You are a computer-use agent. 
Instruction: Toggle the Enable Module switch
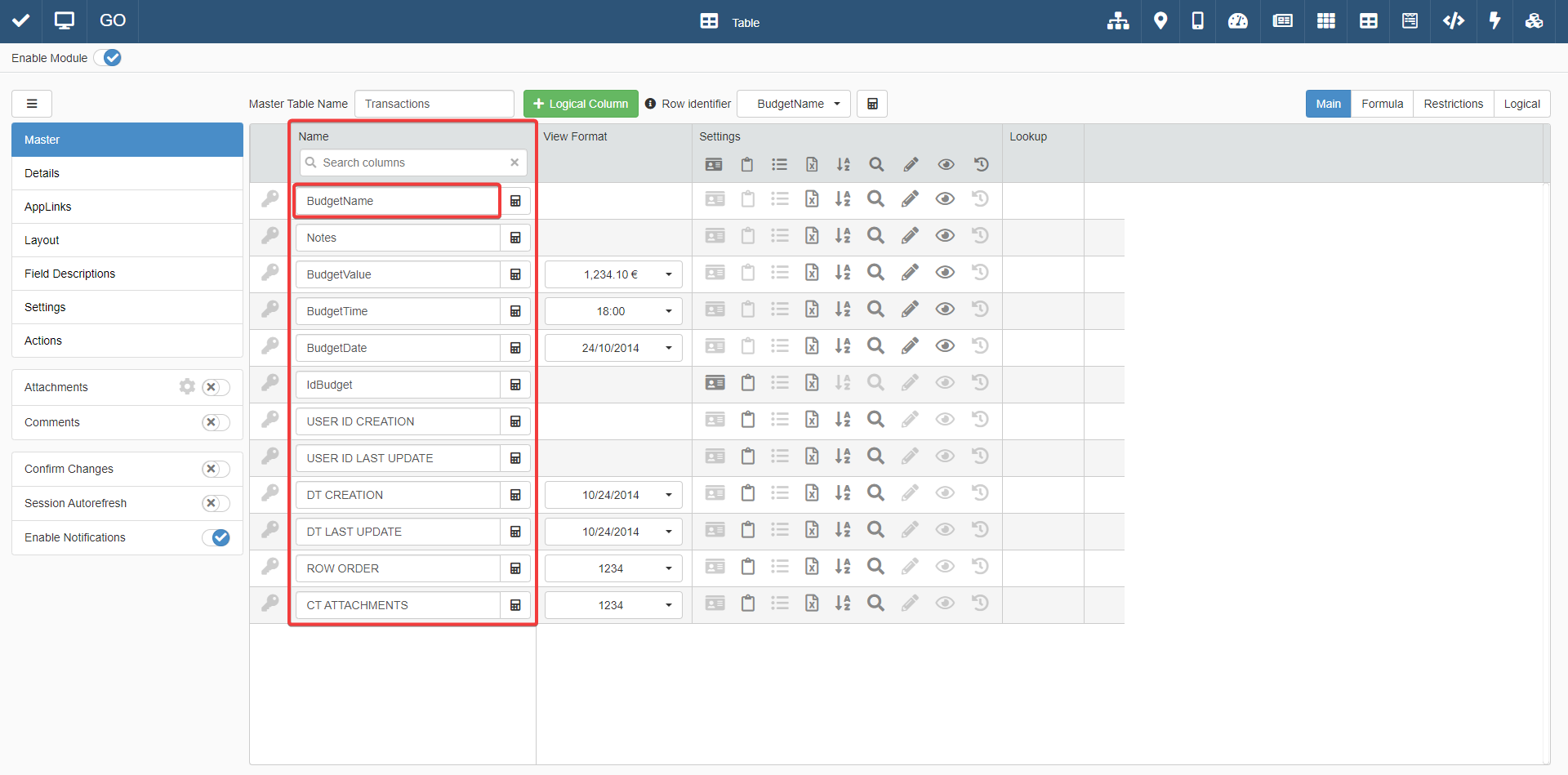pyautogui.click(x=108, y=58)
